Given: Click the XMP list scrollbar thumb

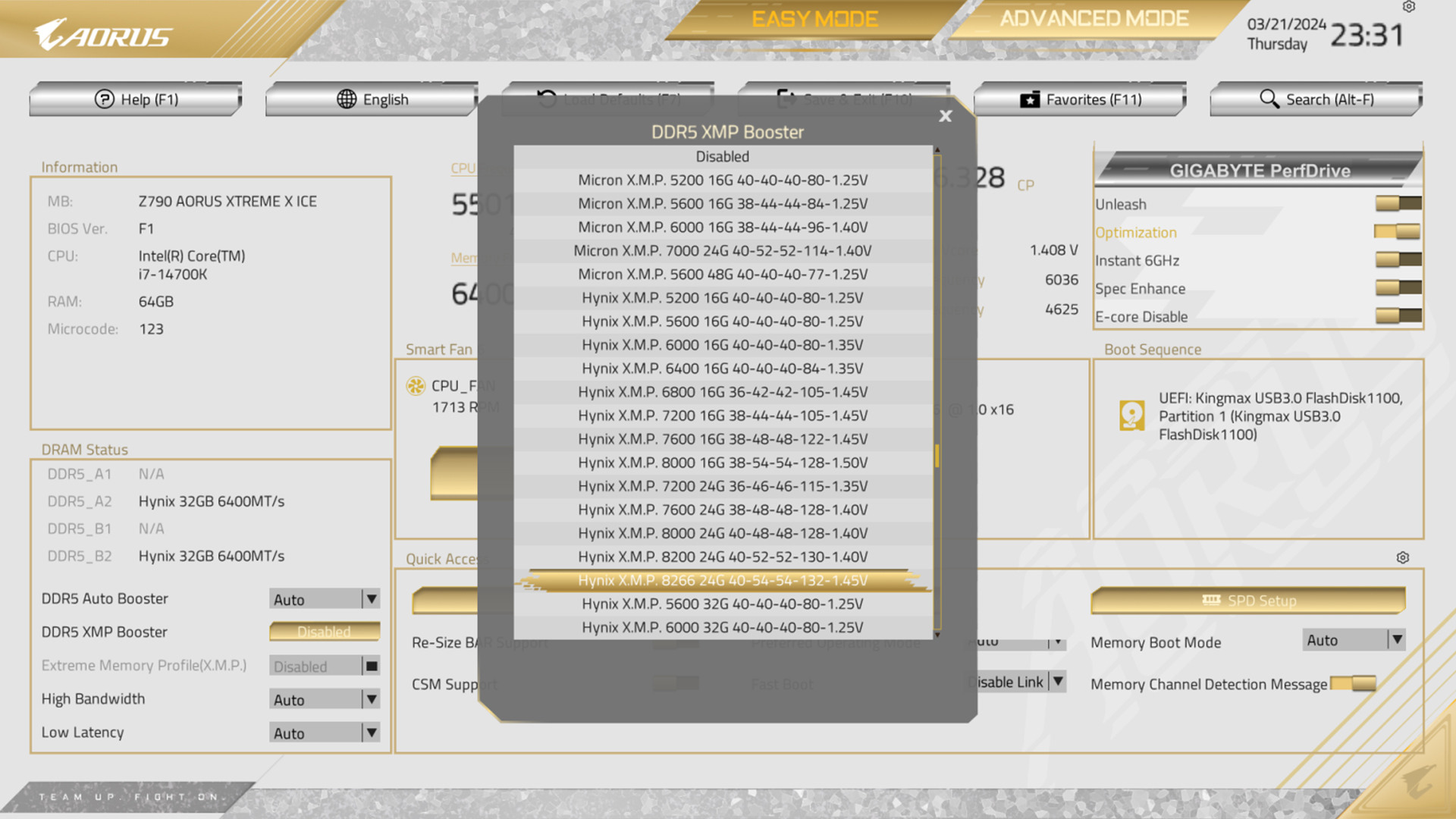Looking at the screenshot, I should pyautogui.click(x=937, y=456).
